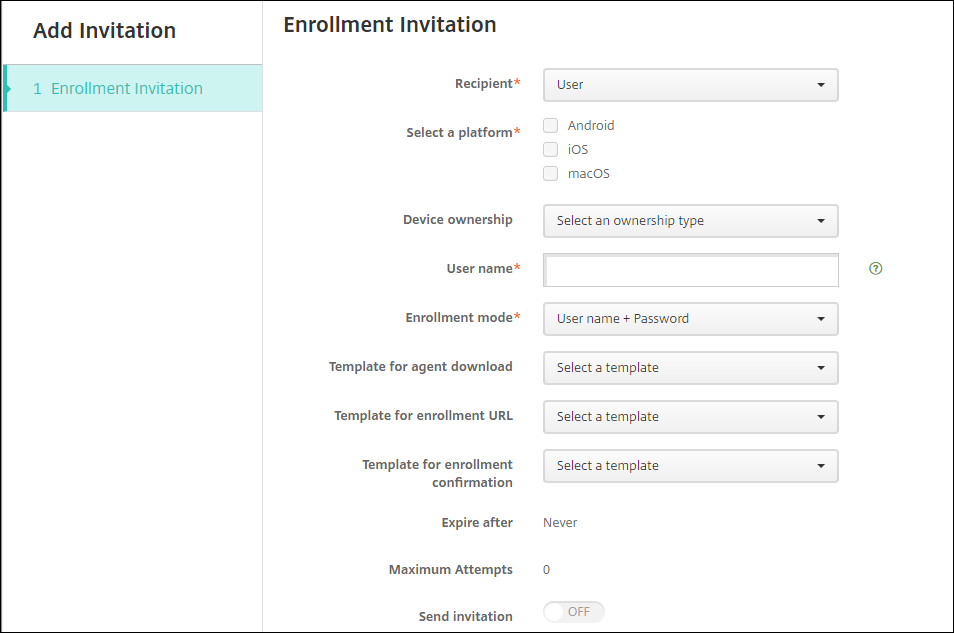The width and height of the screenshot is (954, 633).
Task: Click the agent download template arrow
Action: 821,368
